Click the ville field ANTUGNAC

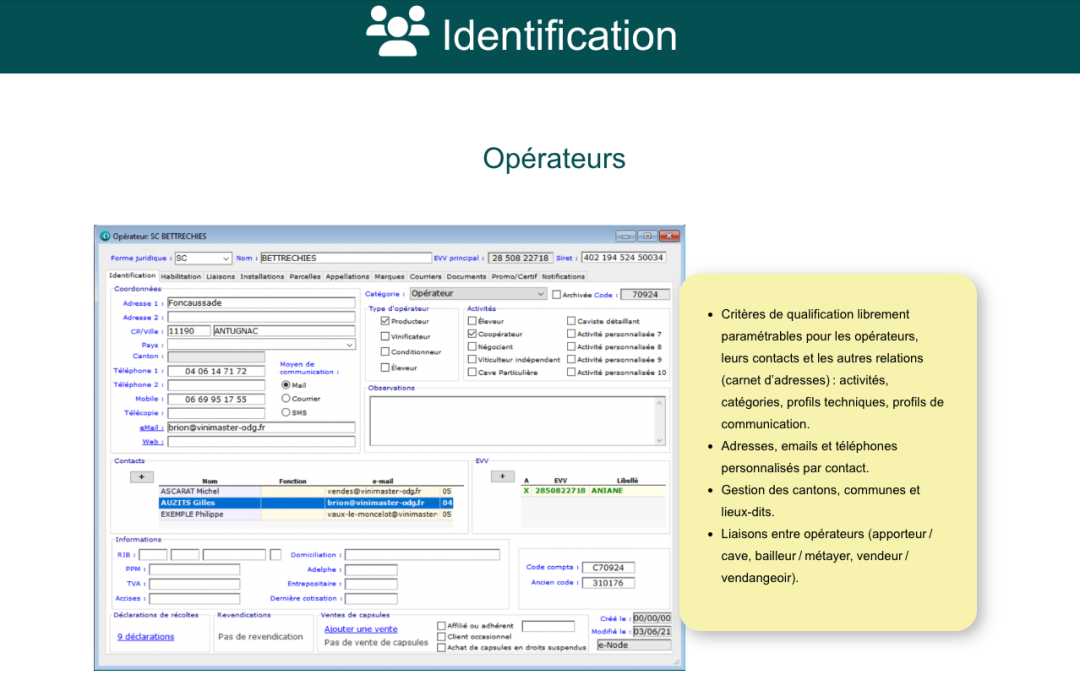(284, 331)
